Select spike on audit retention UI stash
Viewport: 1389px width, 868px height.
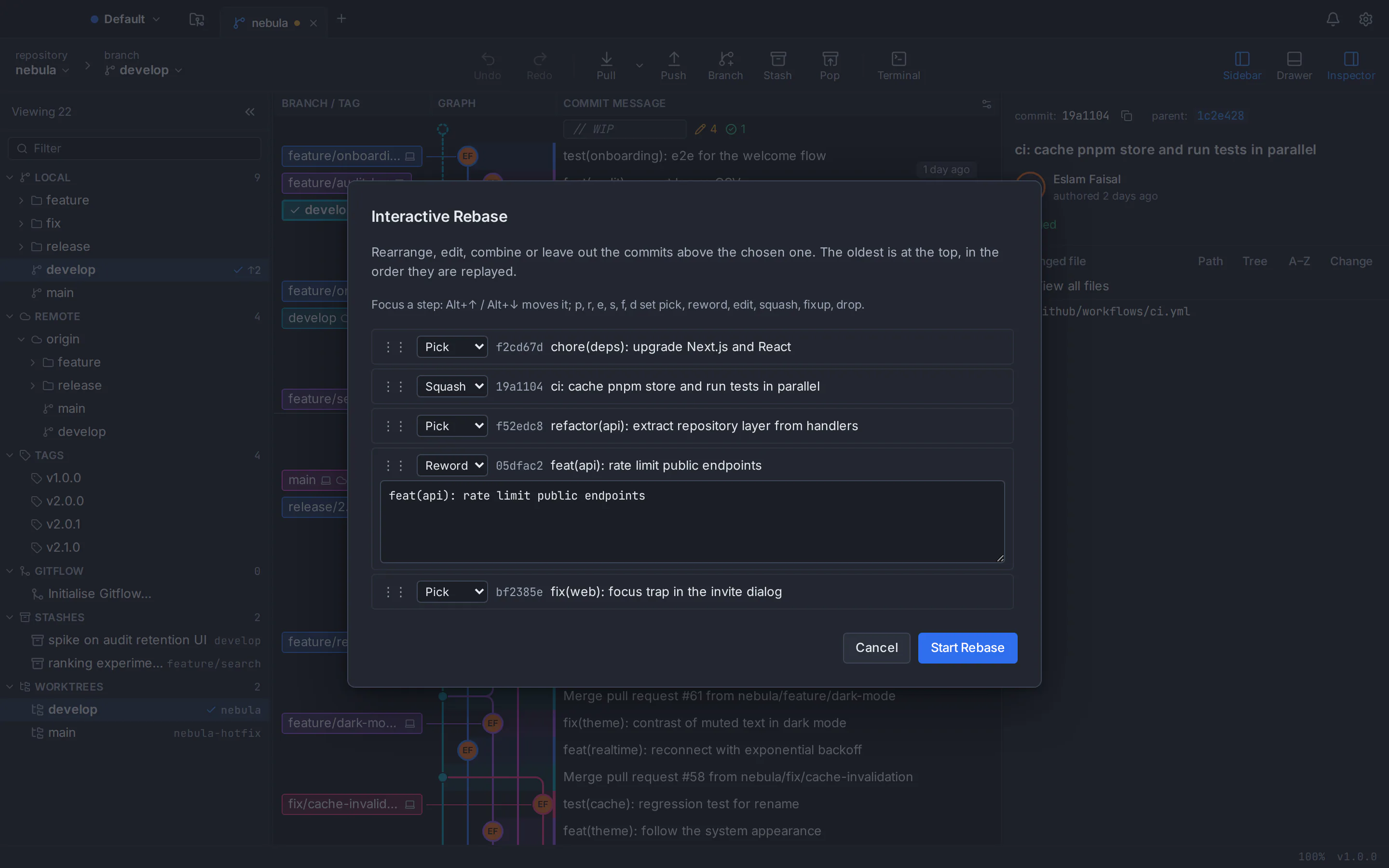(135, 640)
